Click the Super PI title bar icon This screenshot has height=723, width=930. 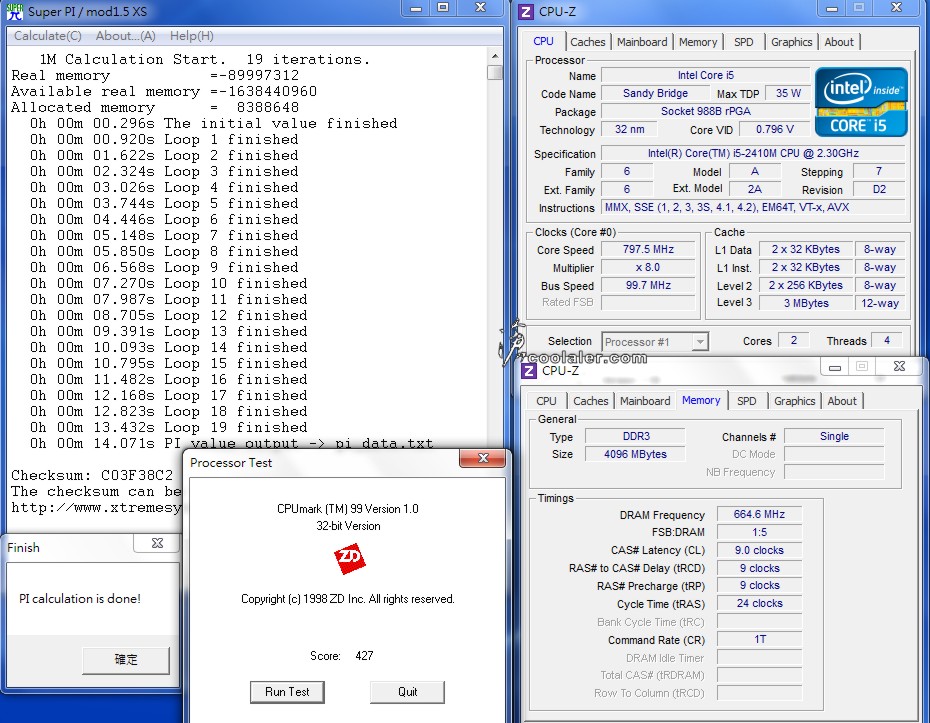tap(15, 11)
